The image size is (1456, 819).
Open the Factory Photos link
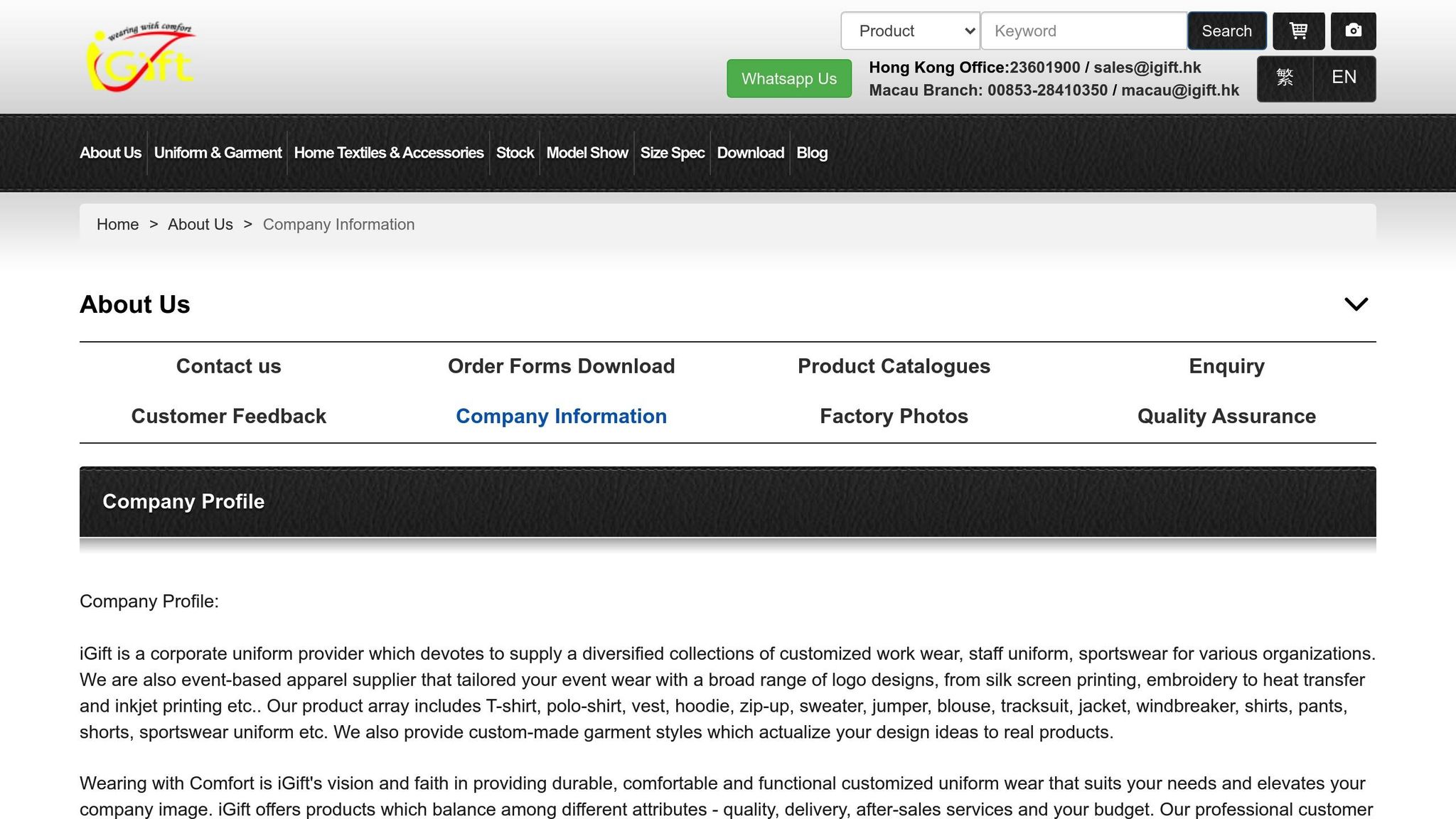pyautogui.click(x=894, y=417)
